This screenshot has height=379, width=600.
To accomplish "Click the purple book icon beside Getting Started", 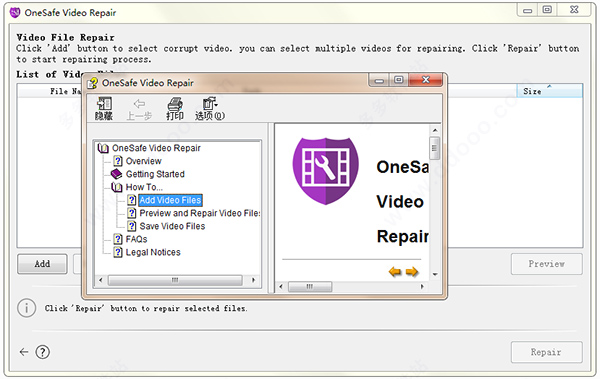I will [x=116, y=174].
